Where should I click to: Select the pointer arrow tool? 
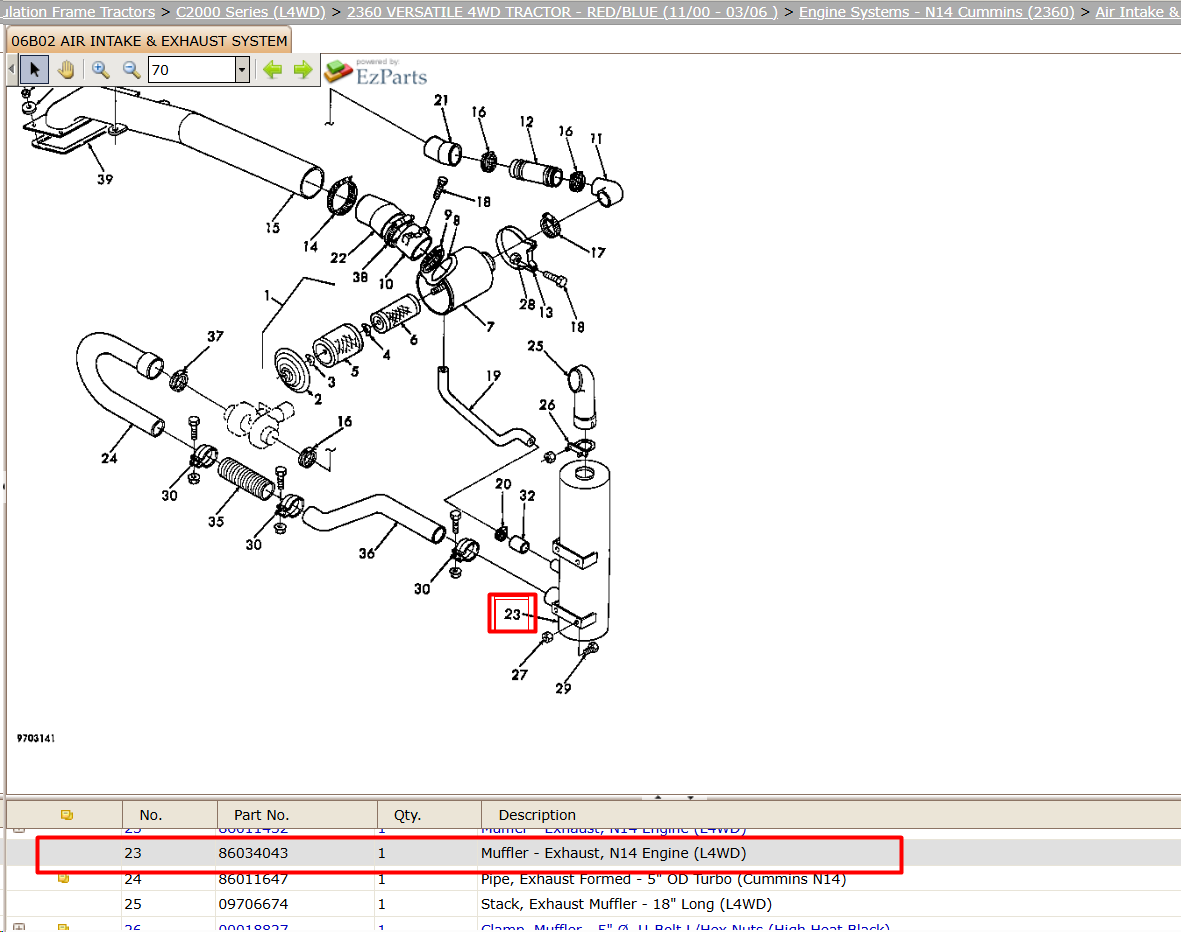(x=34, y=70)
